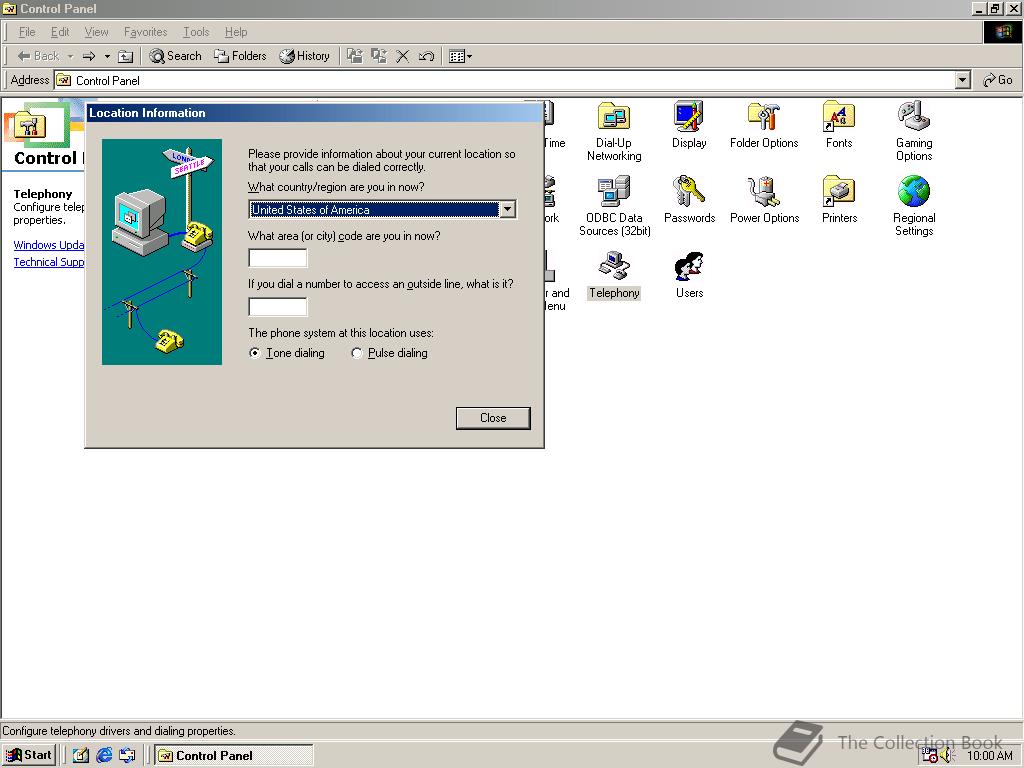Open ODBC Data Sources (32bit) icon
Viewport: 1024px width, 768px height.
pos(614,206)
